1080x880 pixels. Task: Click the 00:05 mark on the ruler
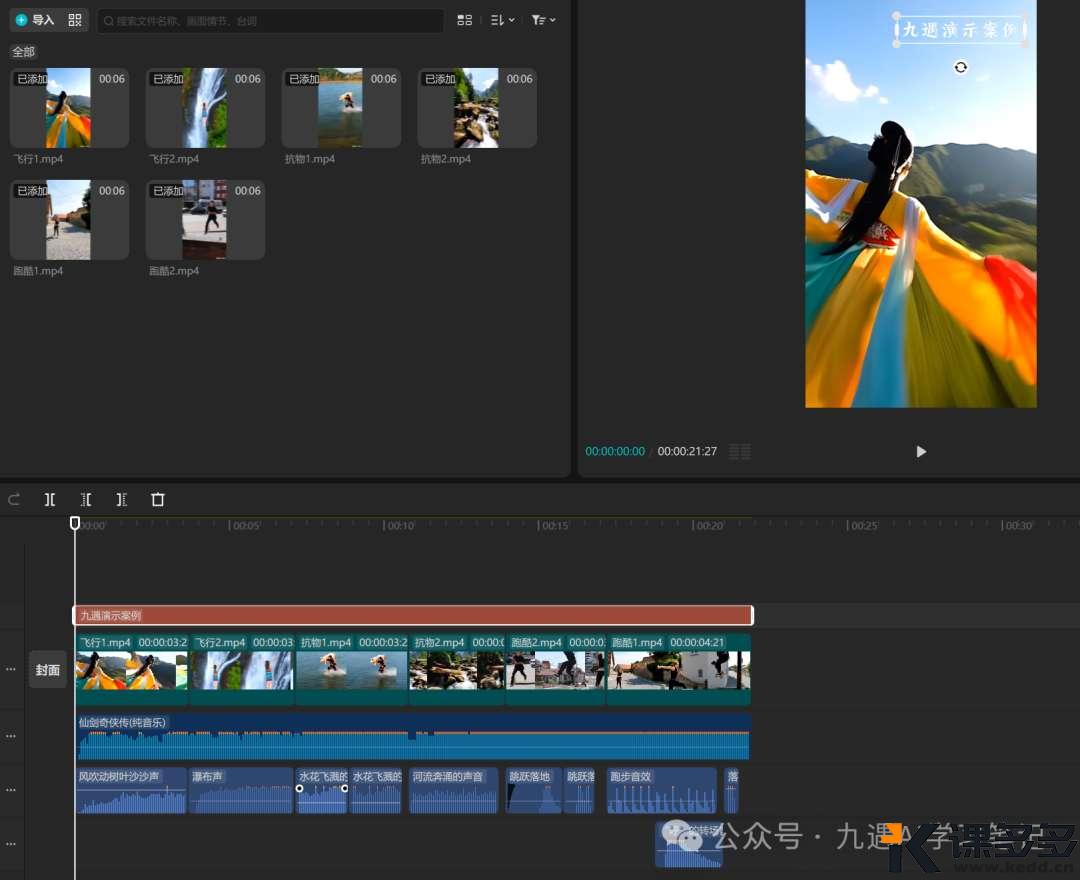[x=245, y=525]
